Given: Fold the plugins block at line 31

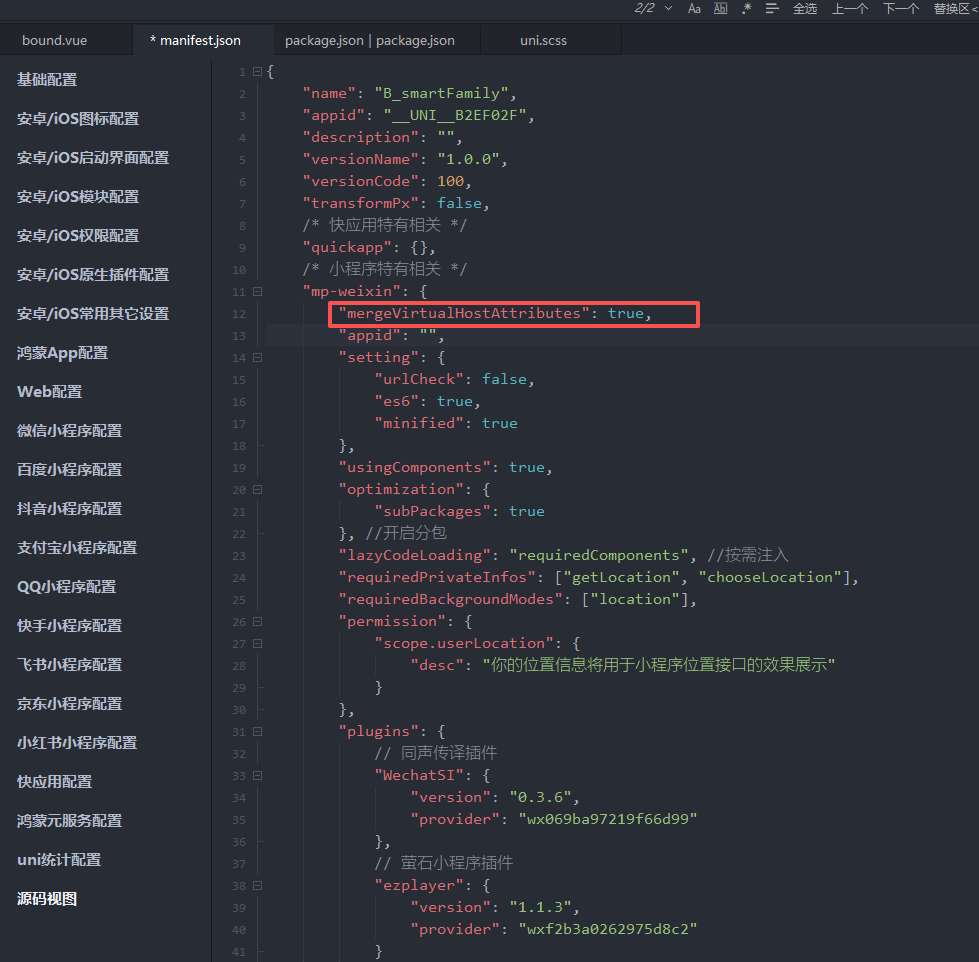Looking at the screenshot, I should (x=257, y=731).
